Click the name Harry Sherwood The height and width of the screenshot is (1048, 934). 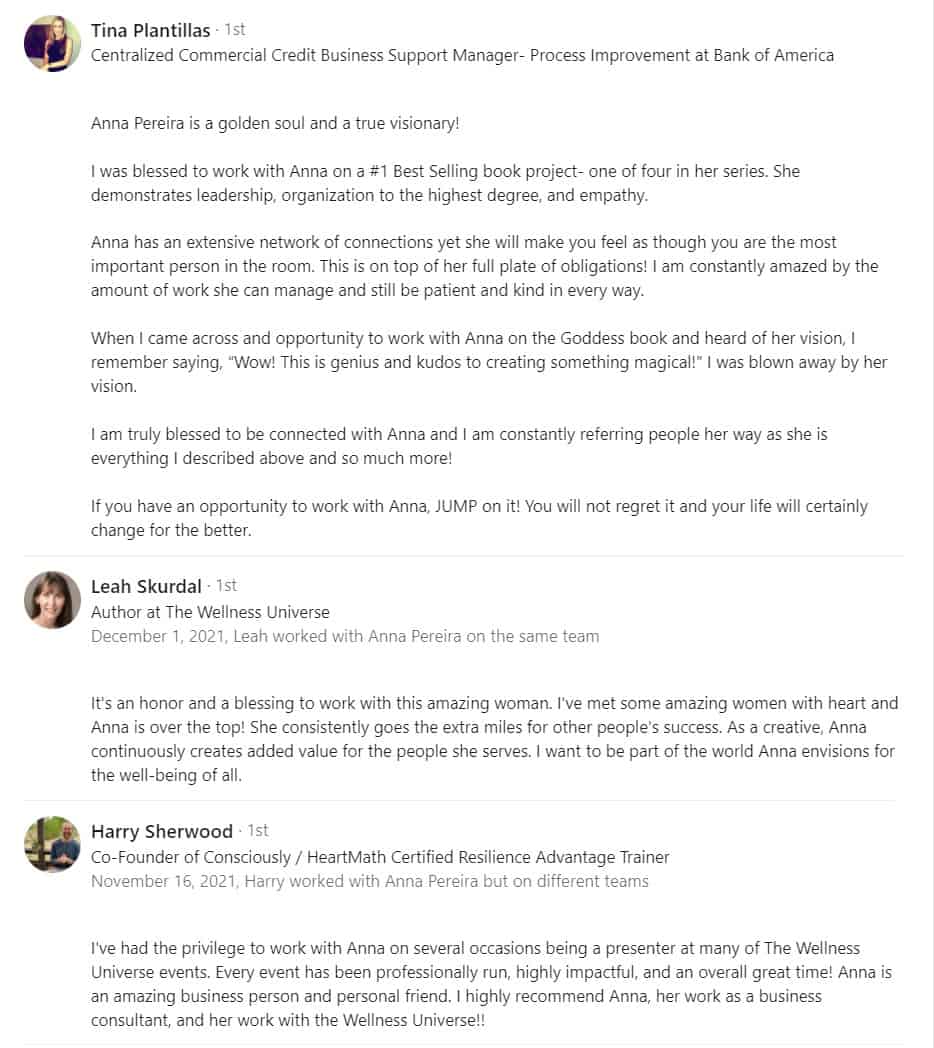[162, 831]
